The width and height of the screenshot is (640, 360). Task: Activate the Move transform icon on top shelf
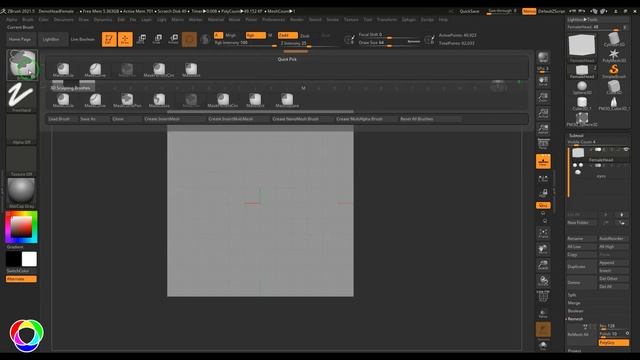click(141, 39)
